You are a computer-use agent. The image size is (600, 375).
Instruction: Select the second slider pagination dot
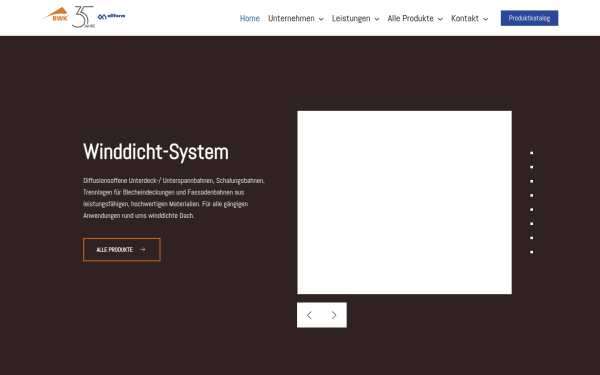click(x=532, y=167)
